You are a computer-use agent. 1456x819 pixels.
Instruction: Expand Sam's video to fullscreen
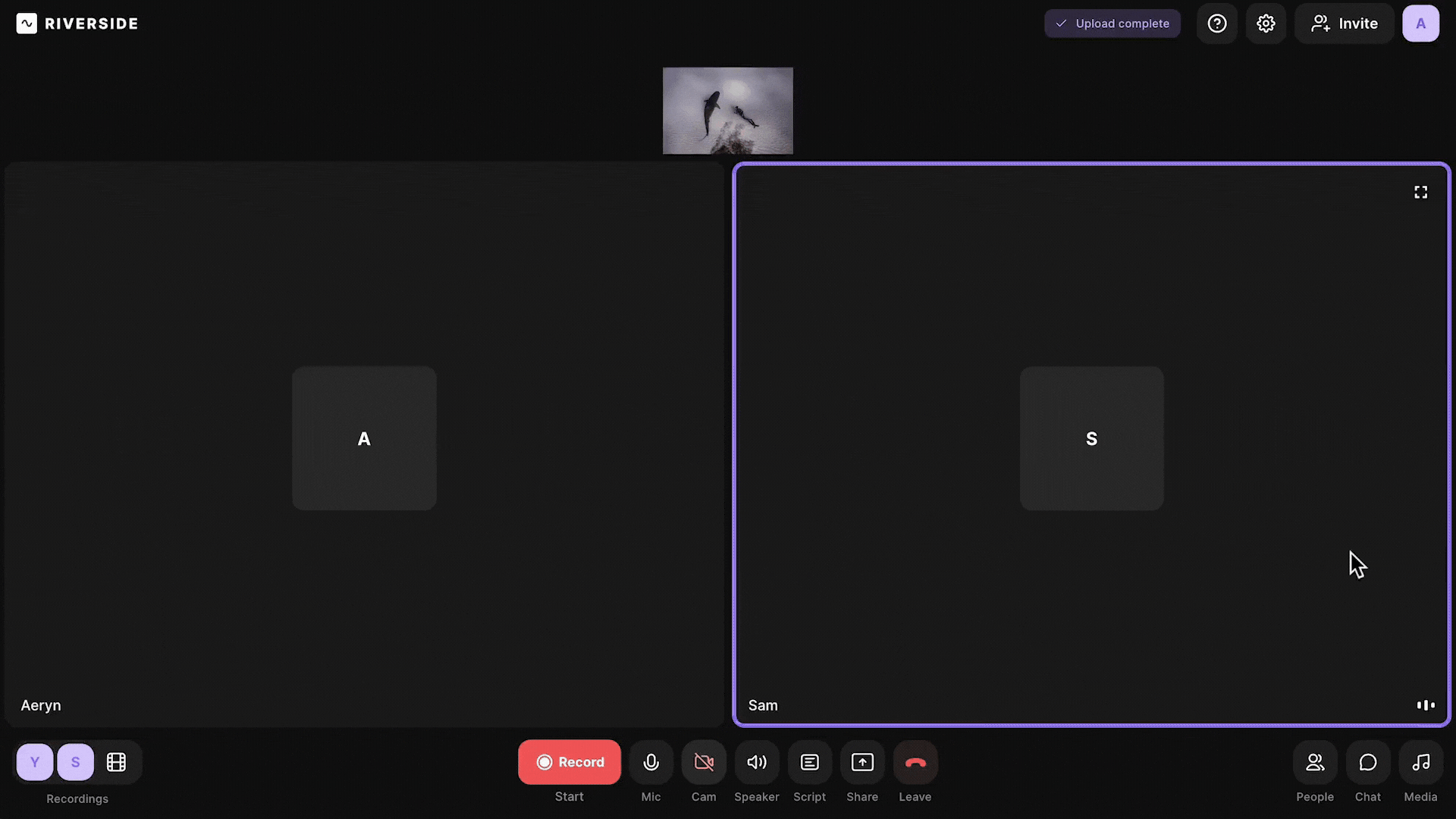click(1420, 193)
